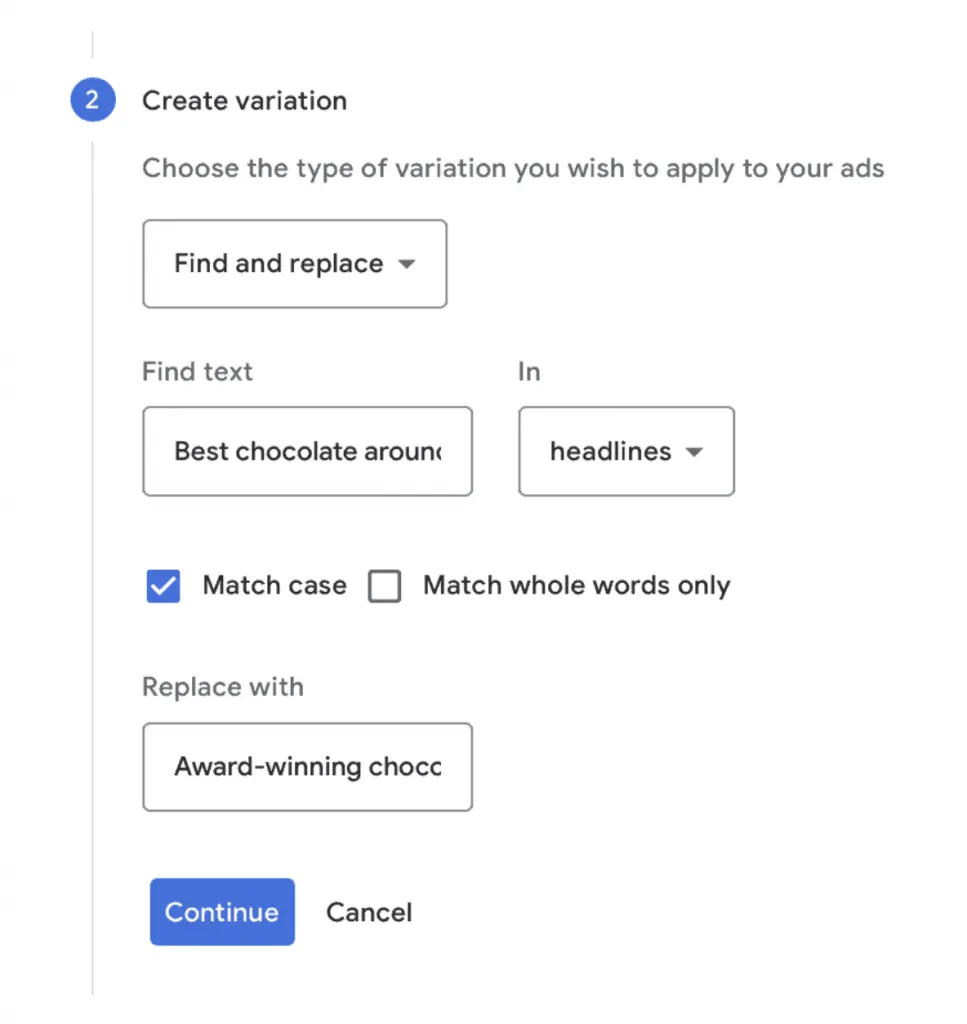Enable Match whole words only checkbox
The image size is (967, 1024).
click(x=385, y=586)
